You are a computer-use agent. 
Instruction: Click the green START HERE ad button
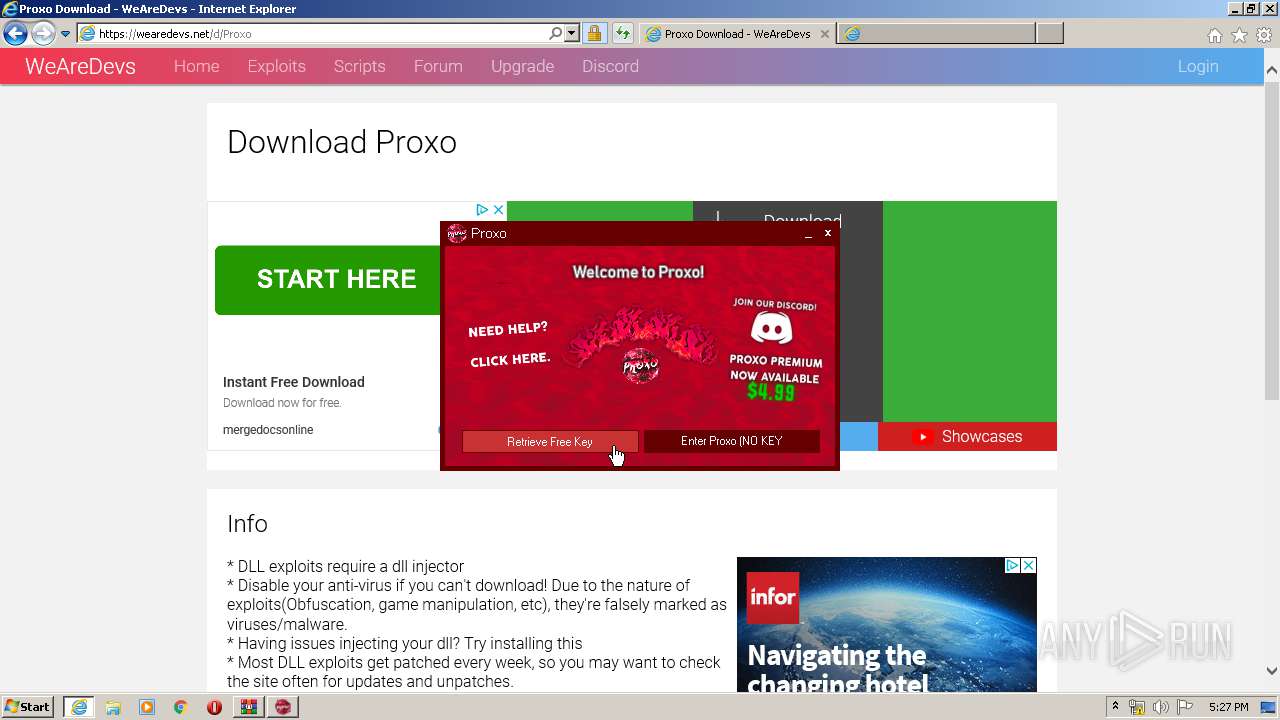click(328, 280)
